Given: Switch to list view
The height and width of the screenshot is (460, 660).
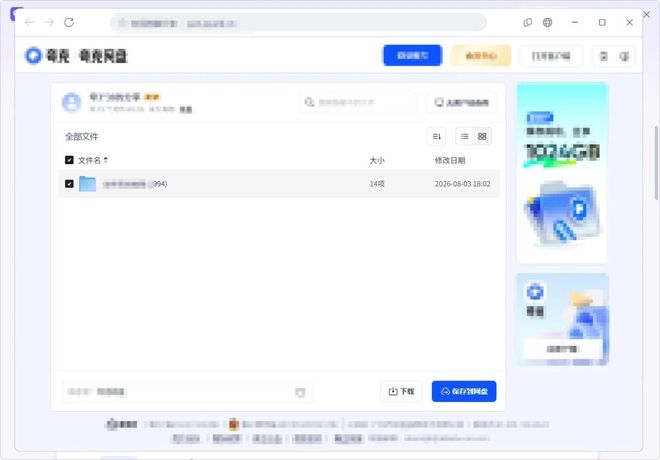Looking at the screenshot, I should point(465,136).
